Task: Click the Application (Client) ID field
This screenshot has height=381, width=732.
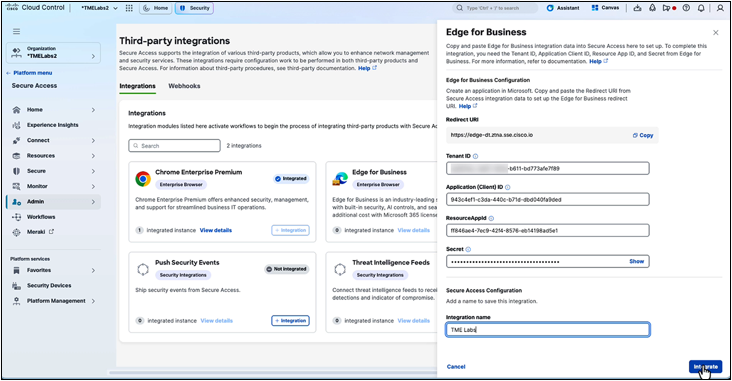Action: (x=548, y=199)
